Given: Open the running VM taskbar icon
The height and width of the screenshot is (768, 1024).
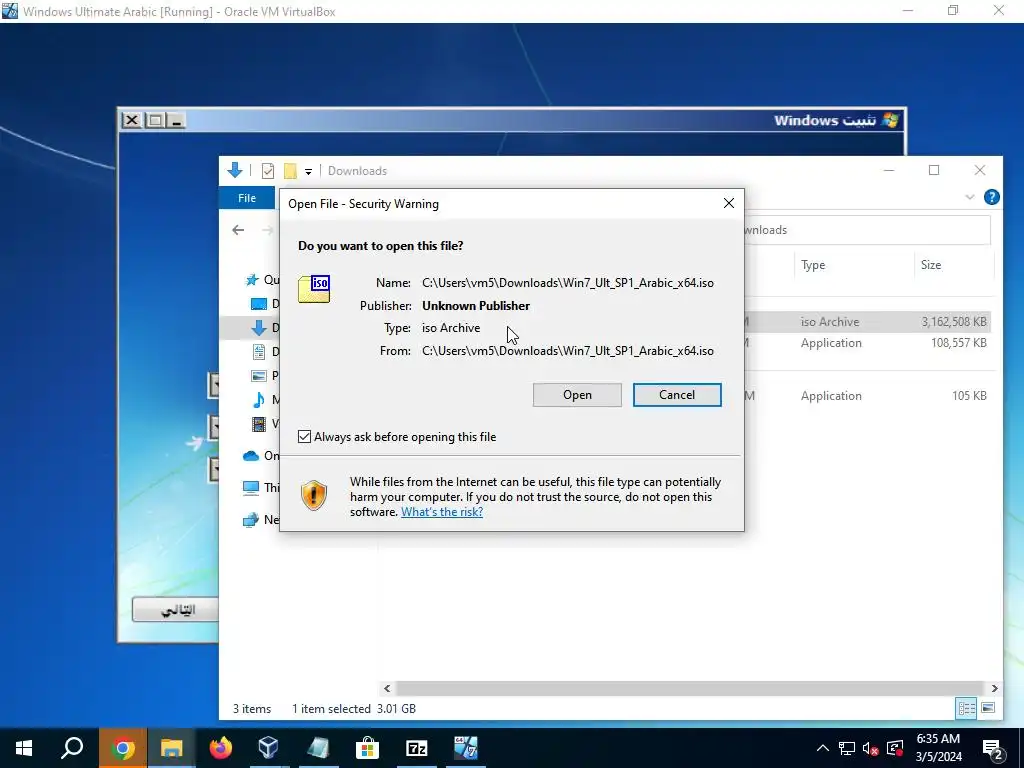Looking at the screenshot, I should [466, 748].
